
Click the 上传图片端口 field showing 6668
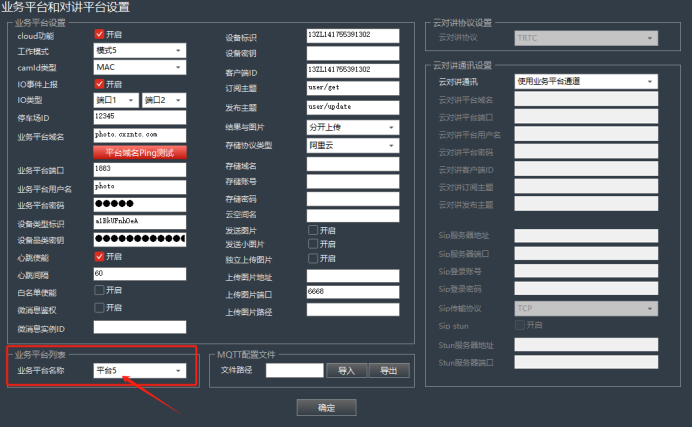pos(353,292)
